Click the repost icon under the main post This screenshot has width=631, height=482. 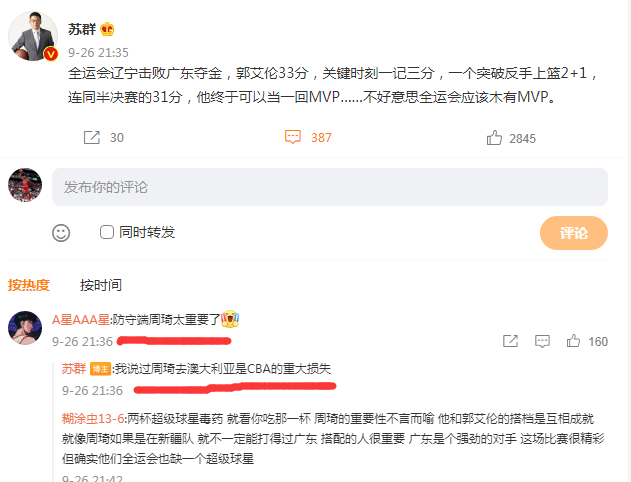91,137
